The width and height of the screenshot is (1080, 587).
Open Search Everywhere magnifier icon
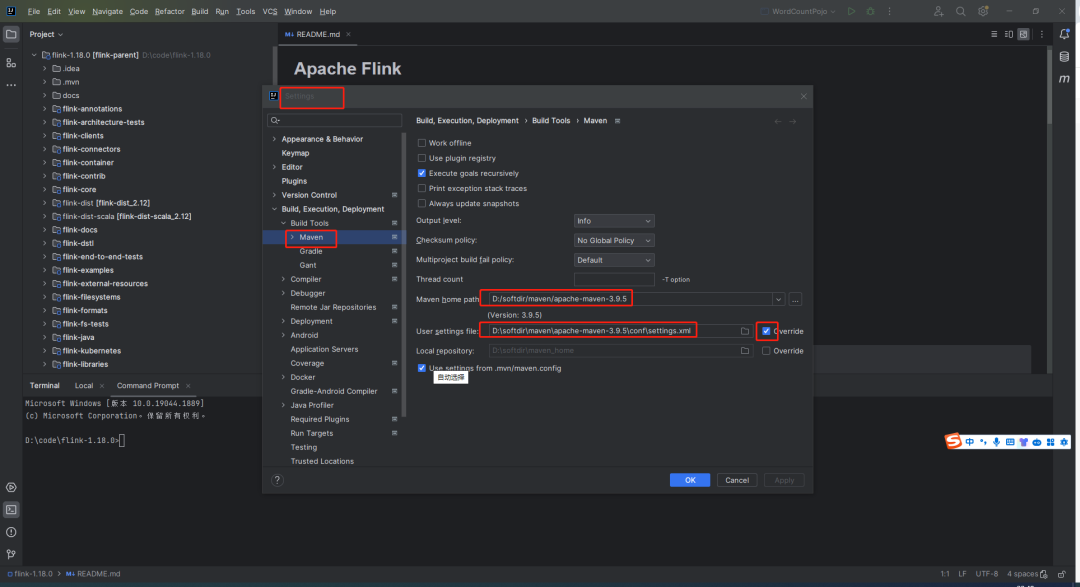(x=960, y=12)
